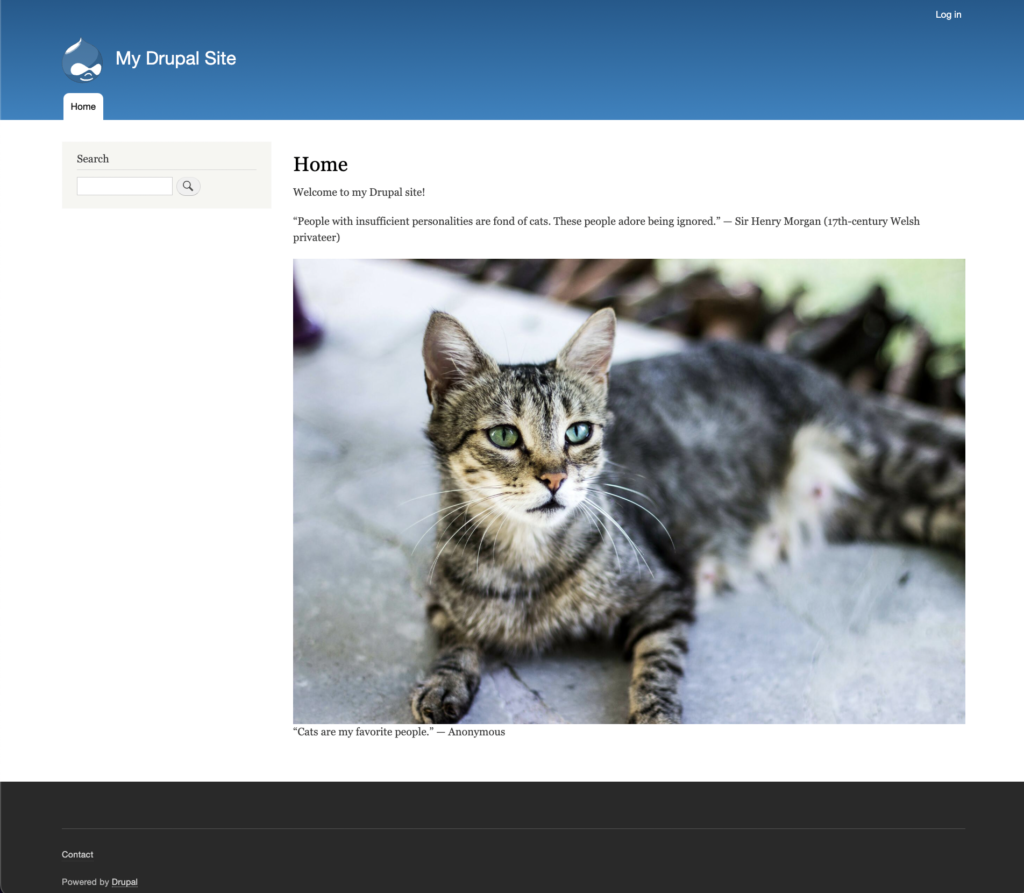Open the Contact footer link
The width and height of the screenshot is (1024, 893).
click(x=78, y=854)
